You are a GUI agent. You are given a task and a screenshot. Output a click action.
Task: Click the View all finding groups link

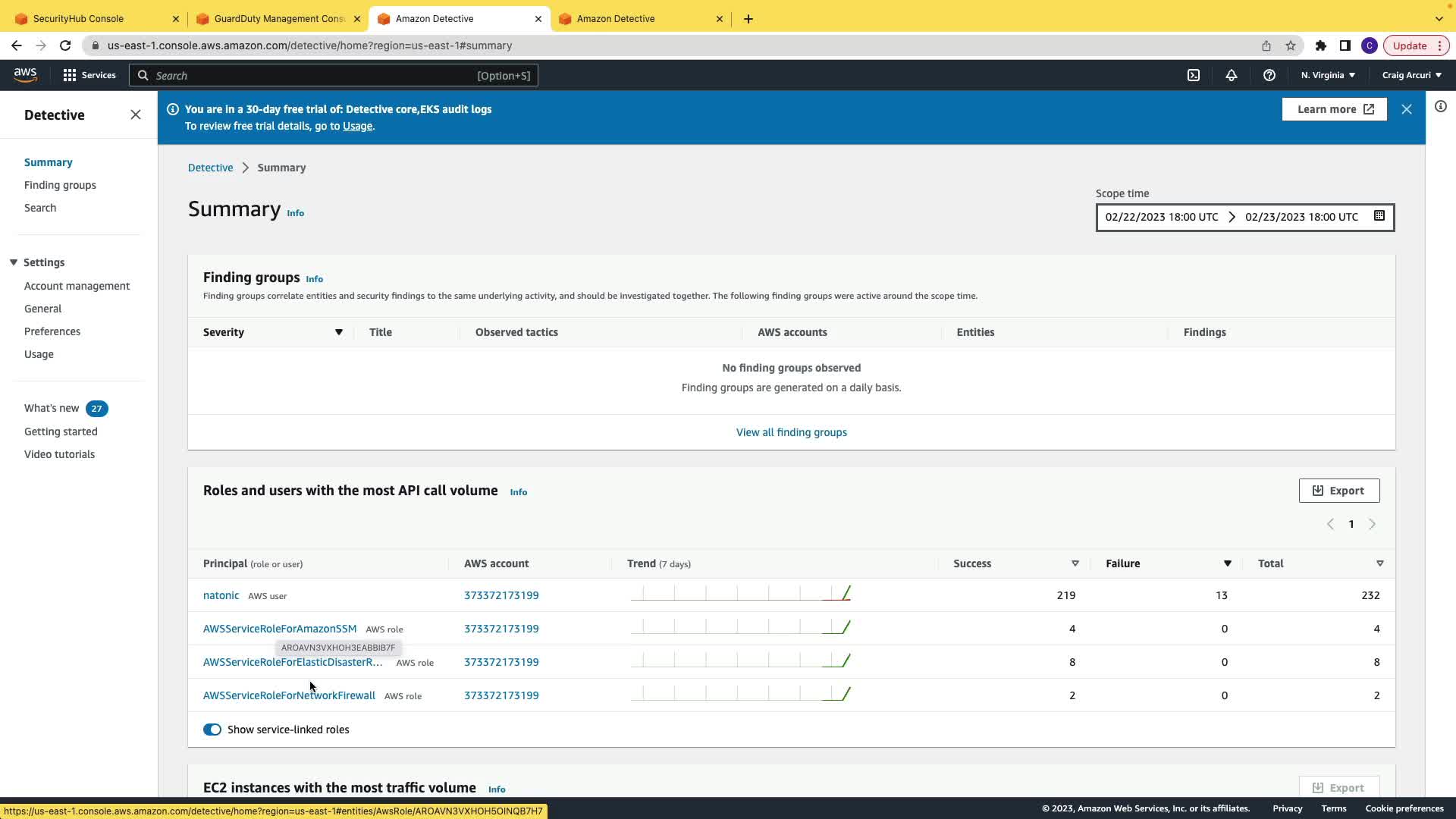coord(791,432)
